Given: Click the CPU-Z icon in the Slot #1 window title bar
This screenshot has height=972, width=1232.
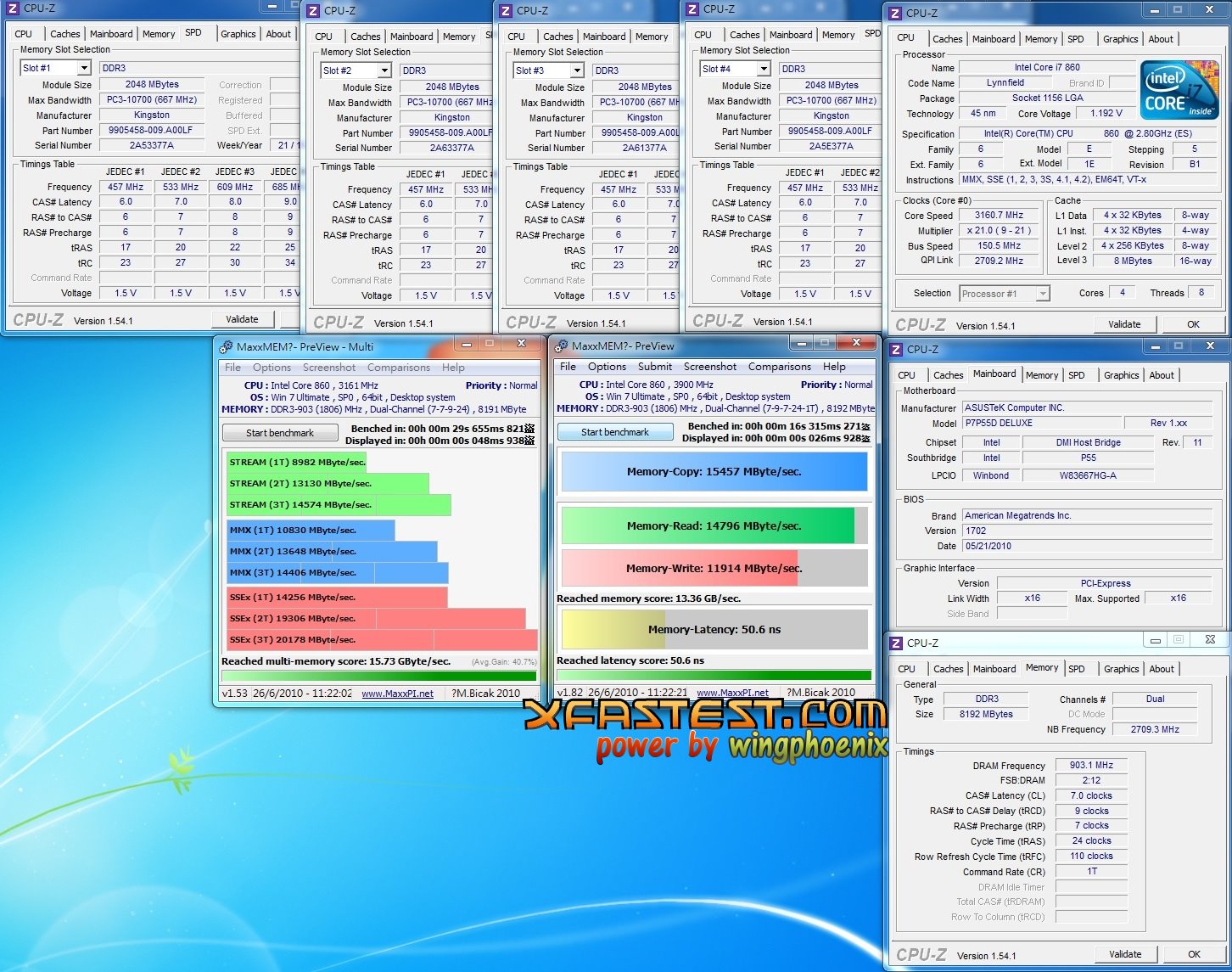Looking at the screenshot, I should point(13,8).
